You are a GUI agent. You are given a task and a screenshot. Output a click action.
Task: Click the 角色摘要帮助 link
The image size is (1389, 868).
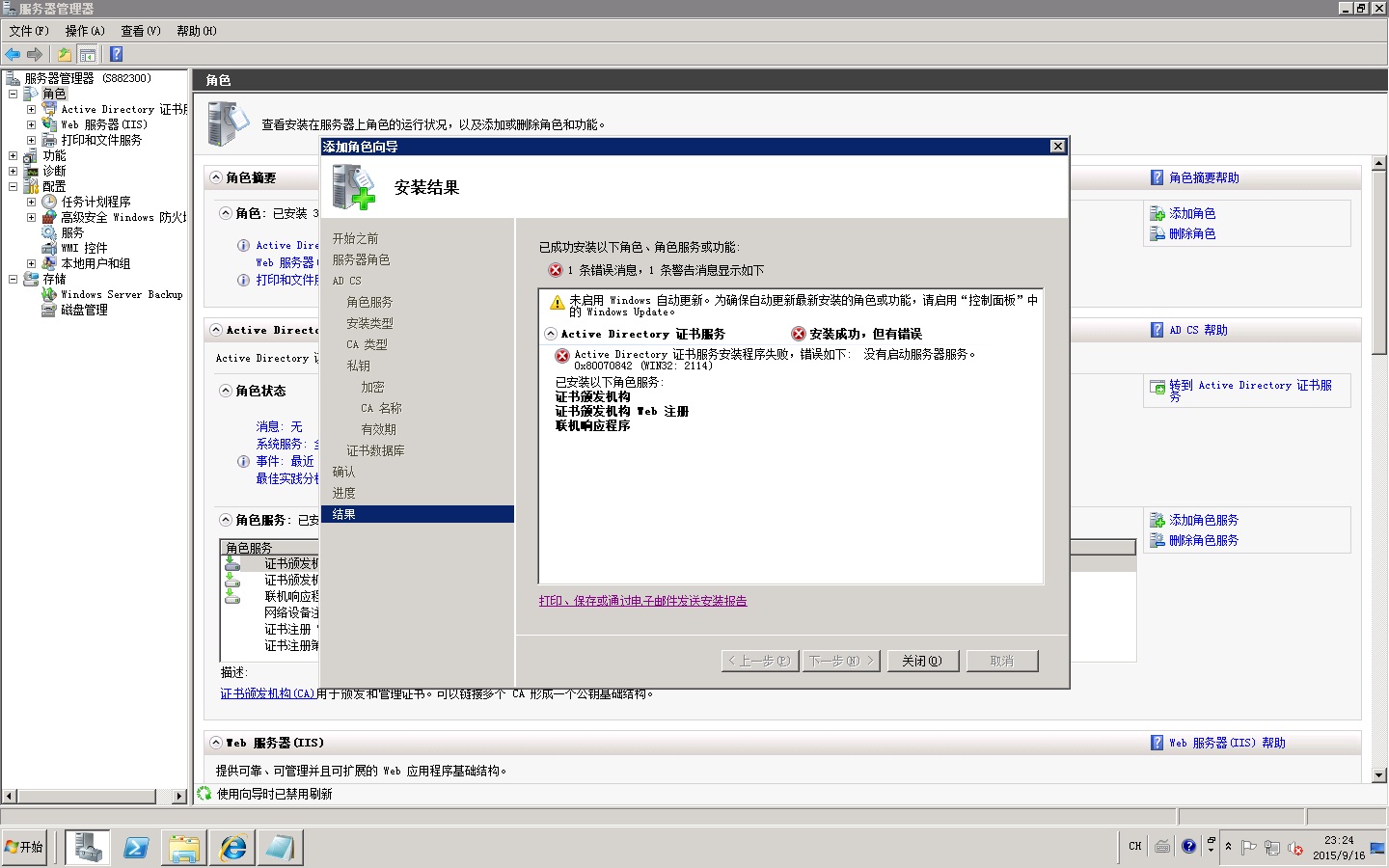tap(1204, 177)
